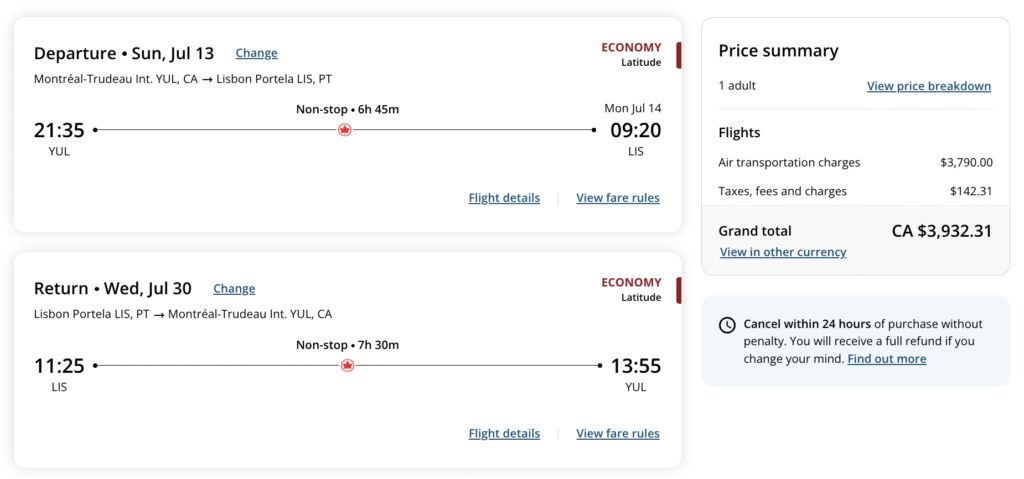The image size is (1024, 479).
Task: Click Find out more about cancellation
Action: tap(886, 359)
